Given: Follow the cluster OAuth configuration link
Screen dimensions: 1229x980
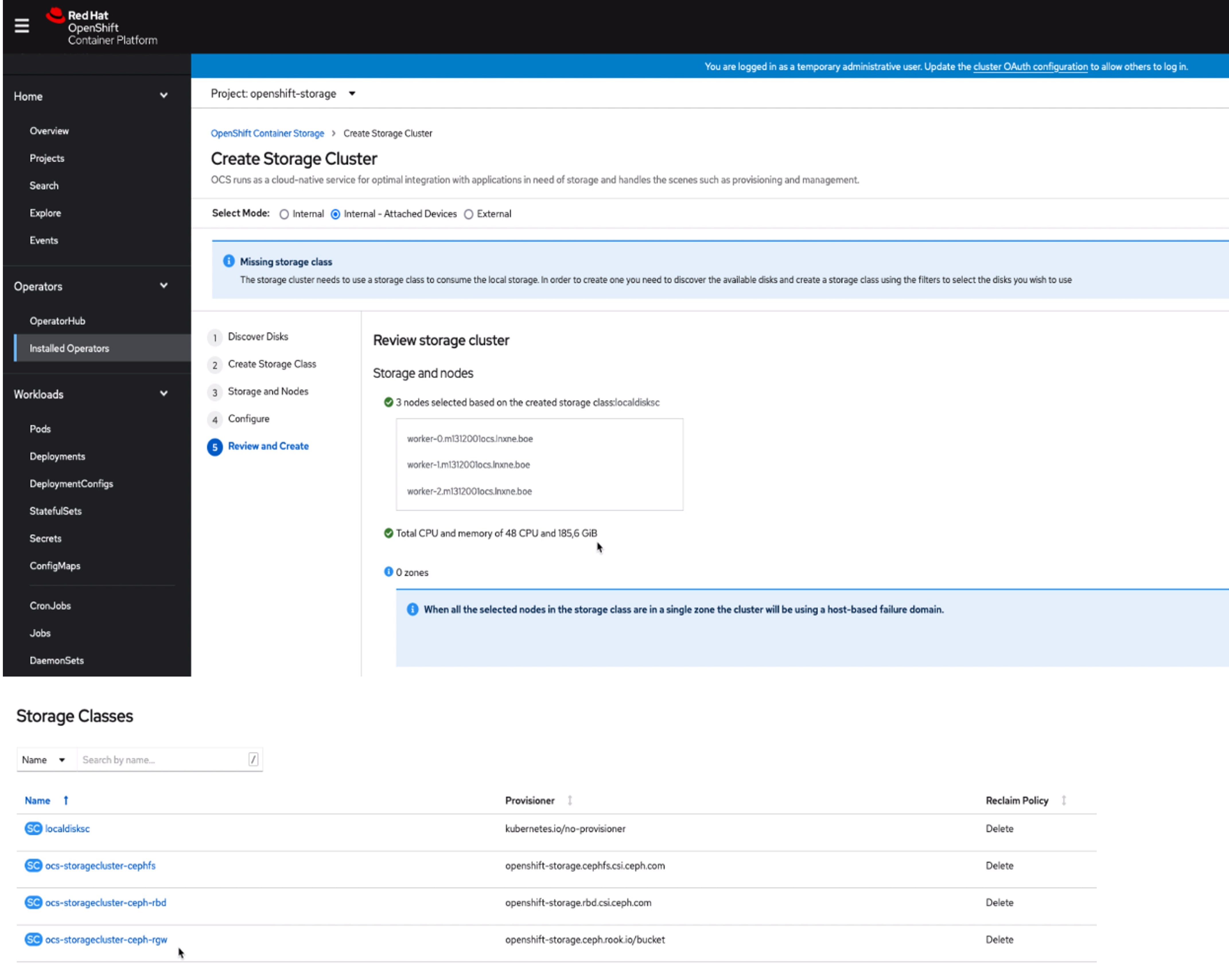Looking at the screenshot, I should (1030, 67).
